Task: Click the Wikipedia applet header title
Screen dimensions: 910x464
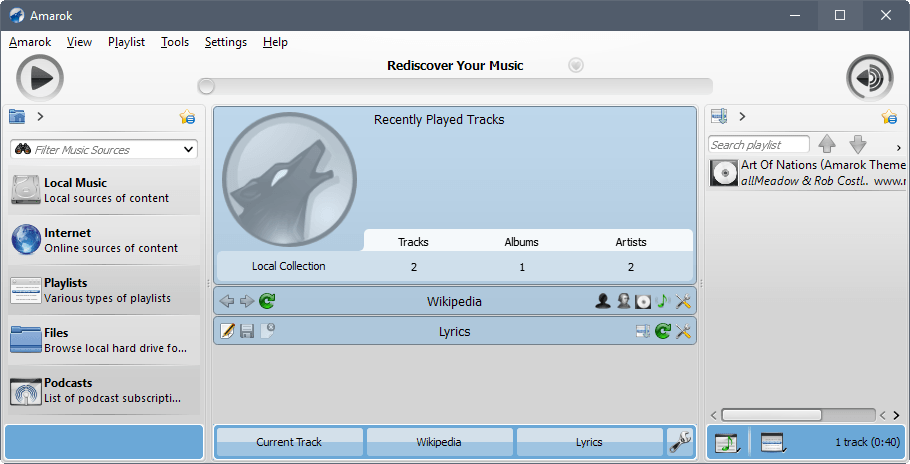Action: [454, 302]
